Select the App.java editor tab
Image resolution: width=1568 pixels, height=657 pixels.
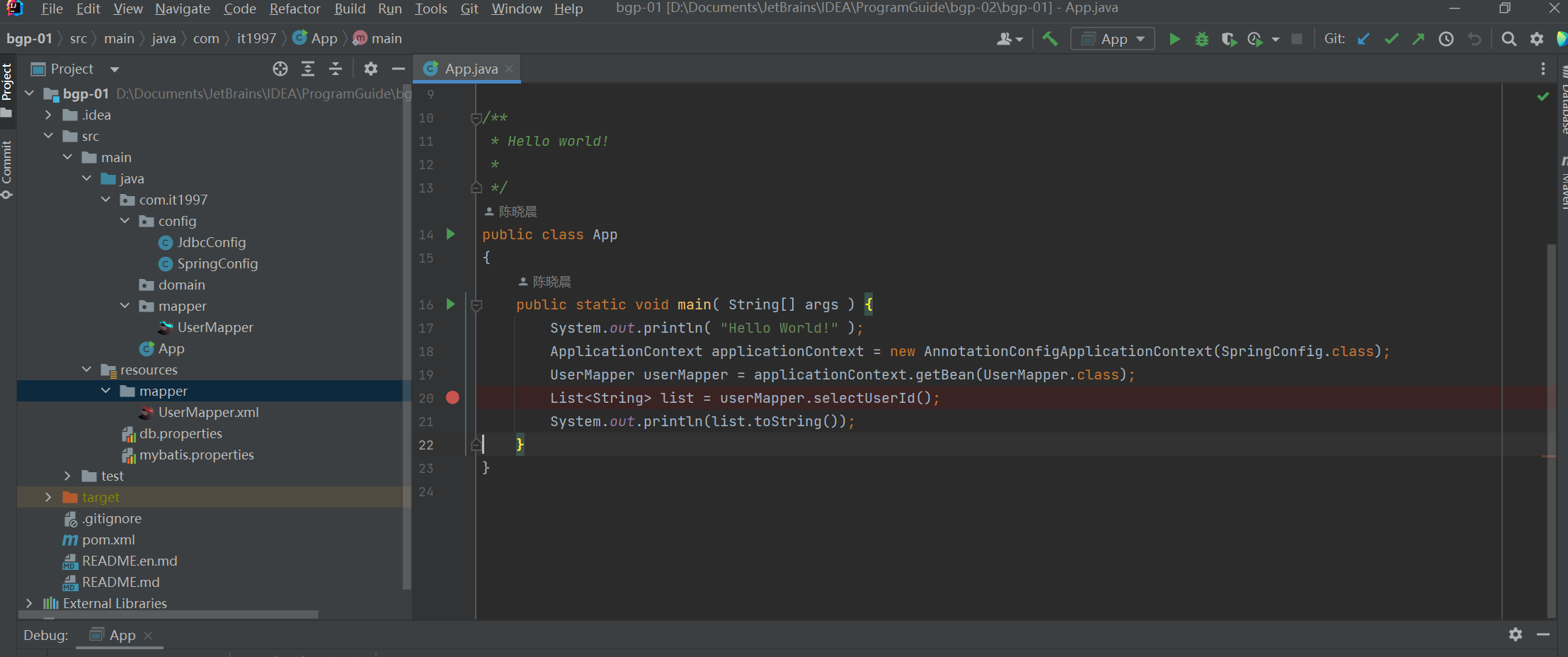coord(467,69)
